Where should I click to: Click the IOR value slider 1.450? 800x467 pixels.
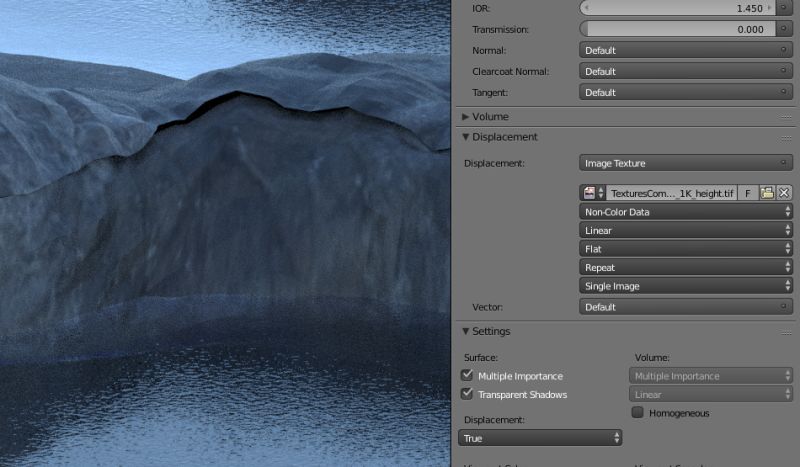click(678, 8)
